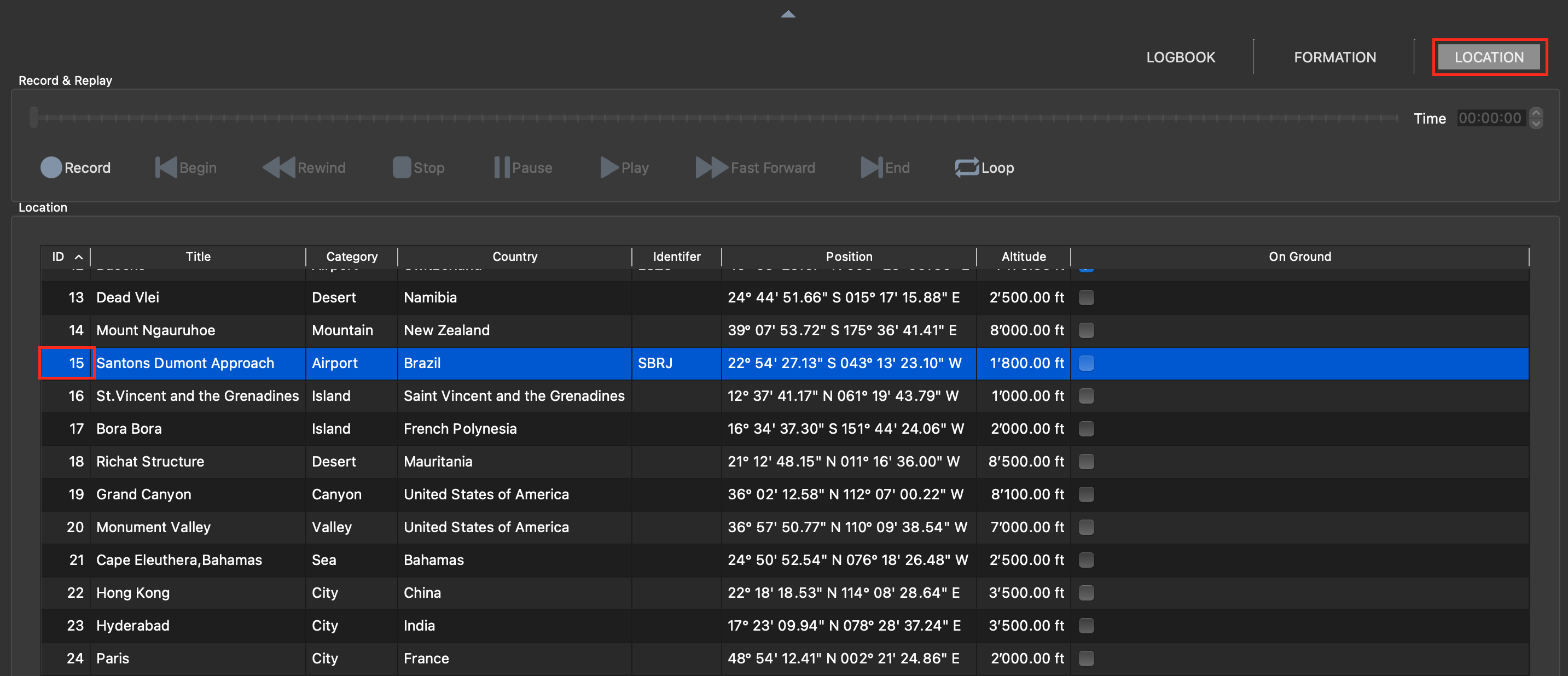The image size is (1568, 676).
Task: Enable On Ground for Grand Canyon
Action: [1086, 494]
